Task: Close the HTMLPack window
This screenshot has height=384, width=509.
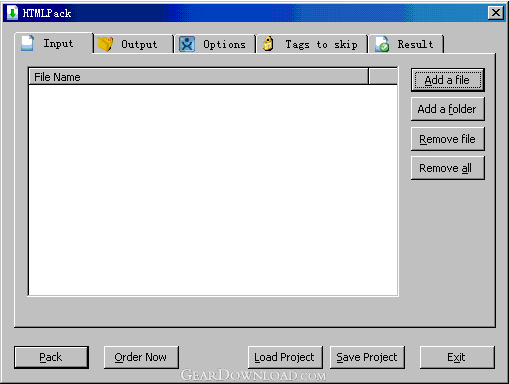Action: tap(496, 13)
